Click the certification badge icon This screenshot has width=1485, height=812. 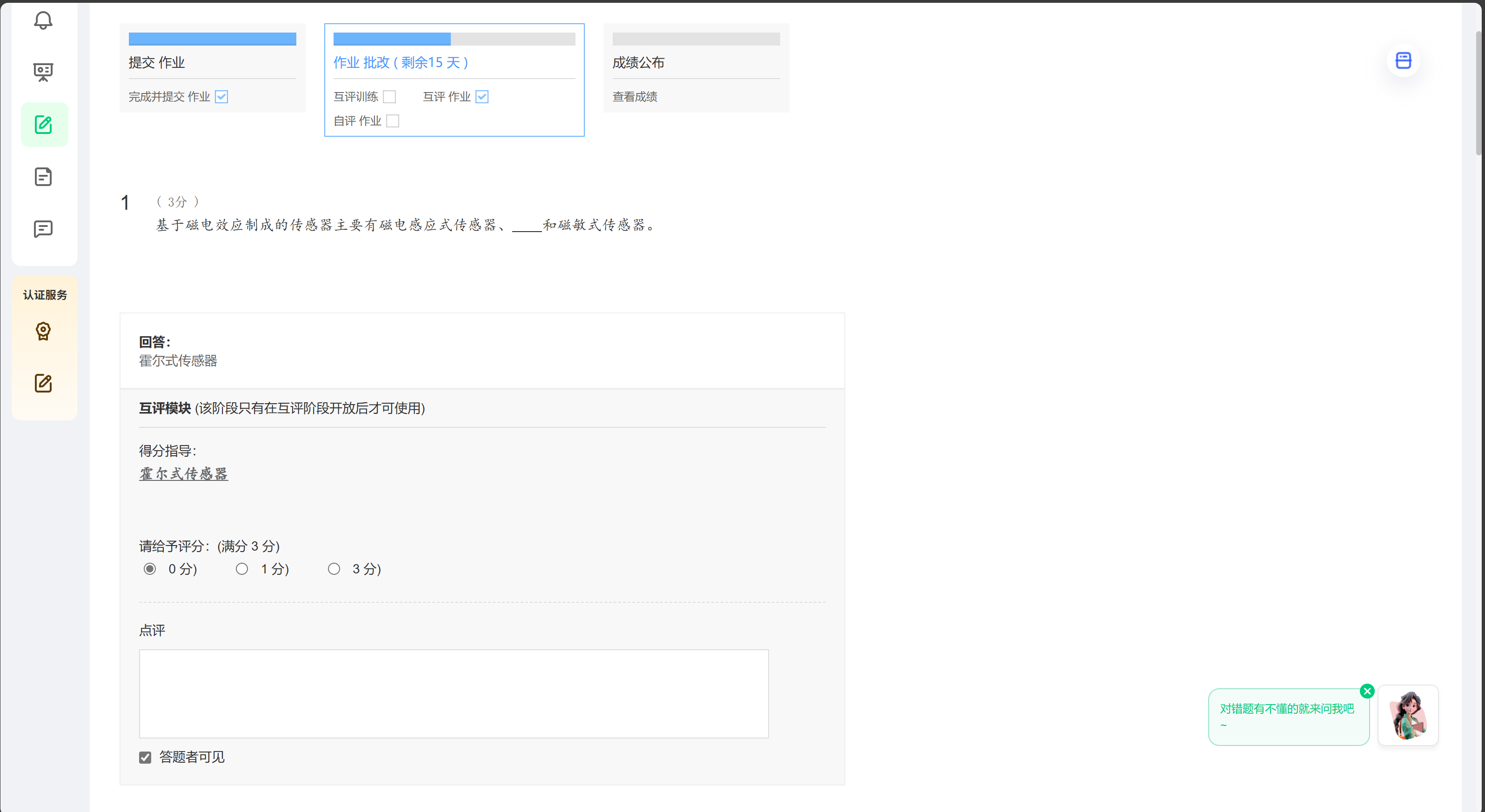point(43,331)
